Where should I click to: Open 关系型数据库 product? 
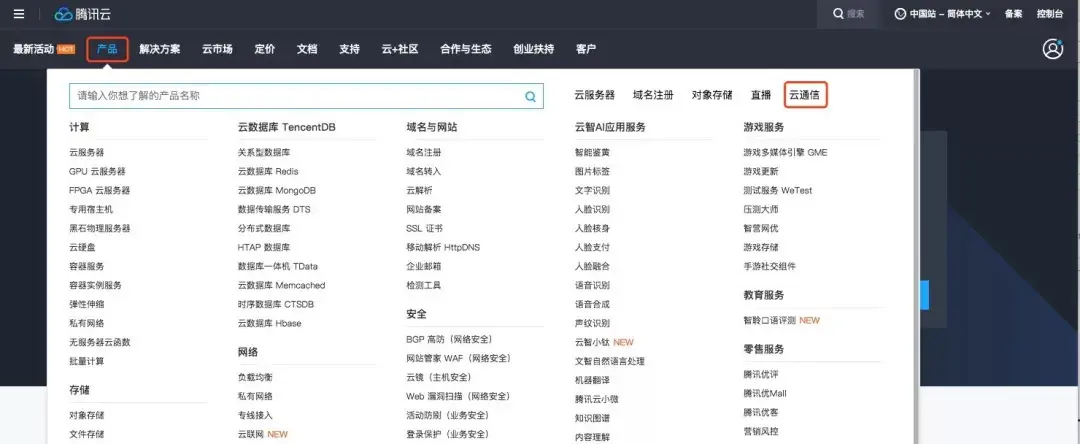264,152
